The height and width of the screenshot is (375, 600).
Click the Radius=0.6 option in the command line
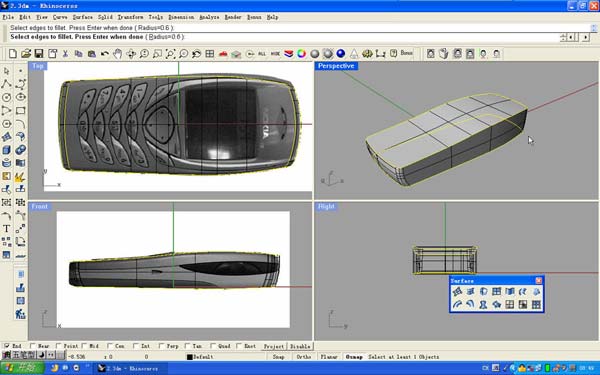coord(166,37)
